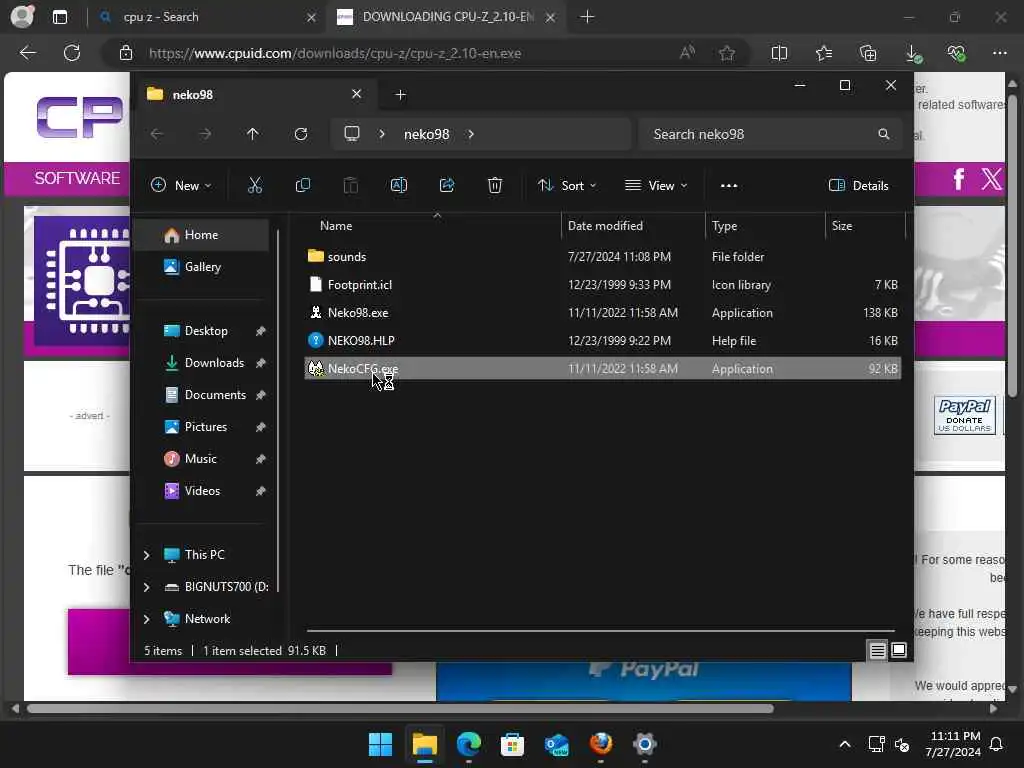Screen dimensions: 1024x768
Task: Open Edge collections icon
Action: (x=869, y=53)
